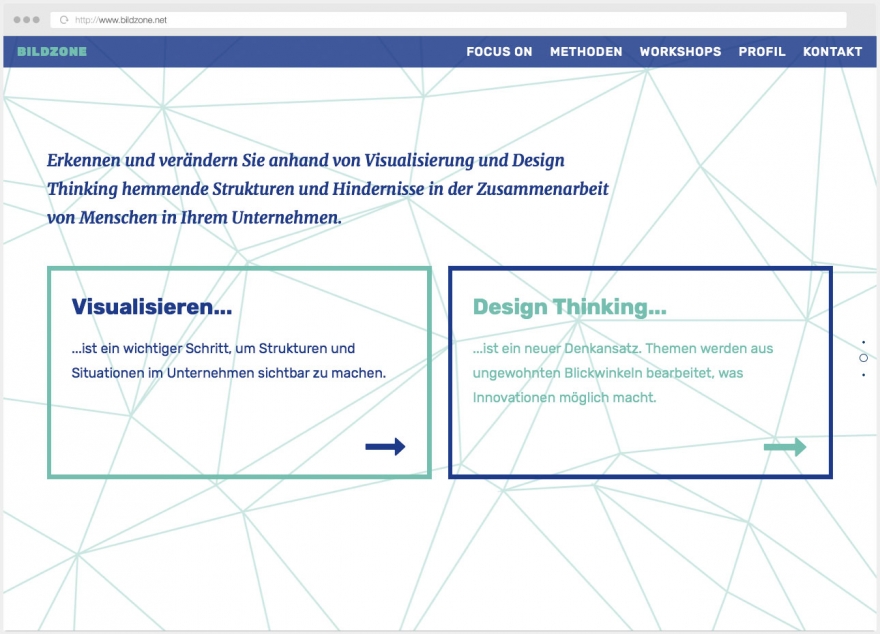
Task: Click the text 'Innovationen möglich macht.'
Action: click(x=564, y=397)
